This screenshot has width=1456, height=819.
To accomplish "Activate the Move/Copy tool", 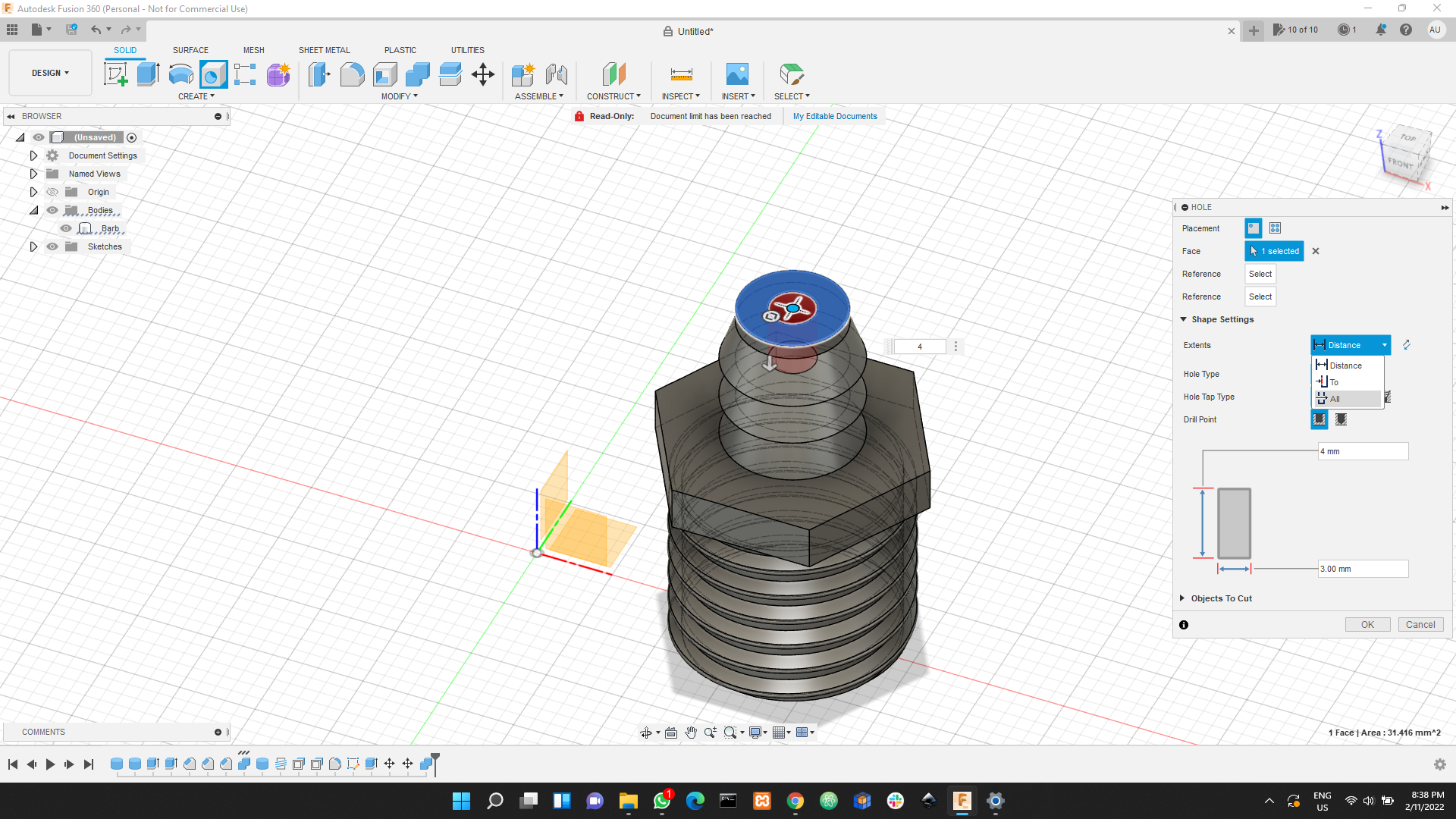I will (x=483, y=74).
